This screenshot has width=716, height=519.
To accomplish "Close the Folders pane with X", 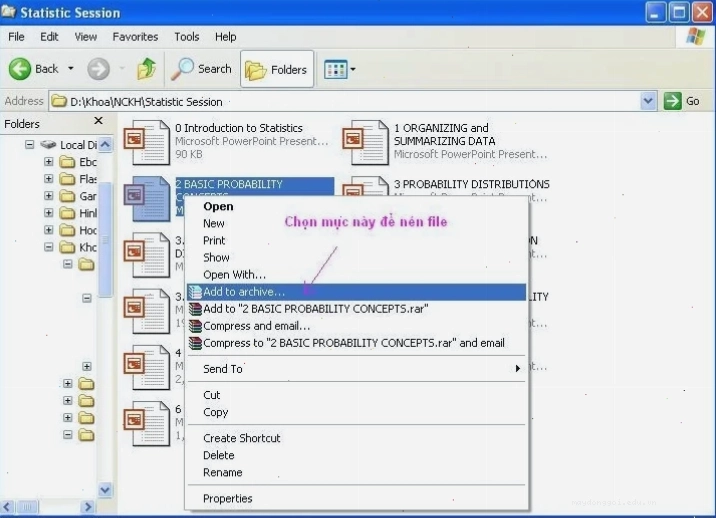I will pyautogui.click(x=98, y=121).
